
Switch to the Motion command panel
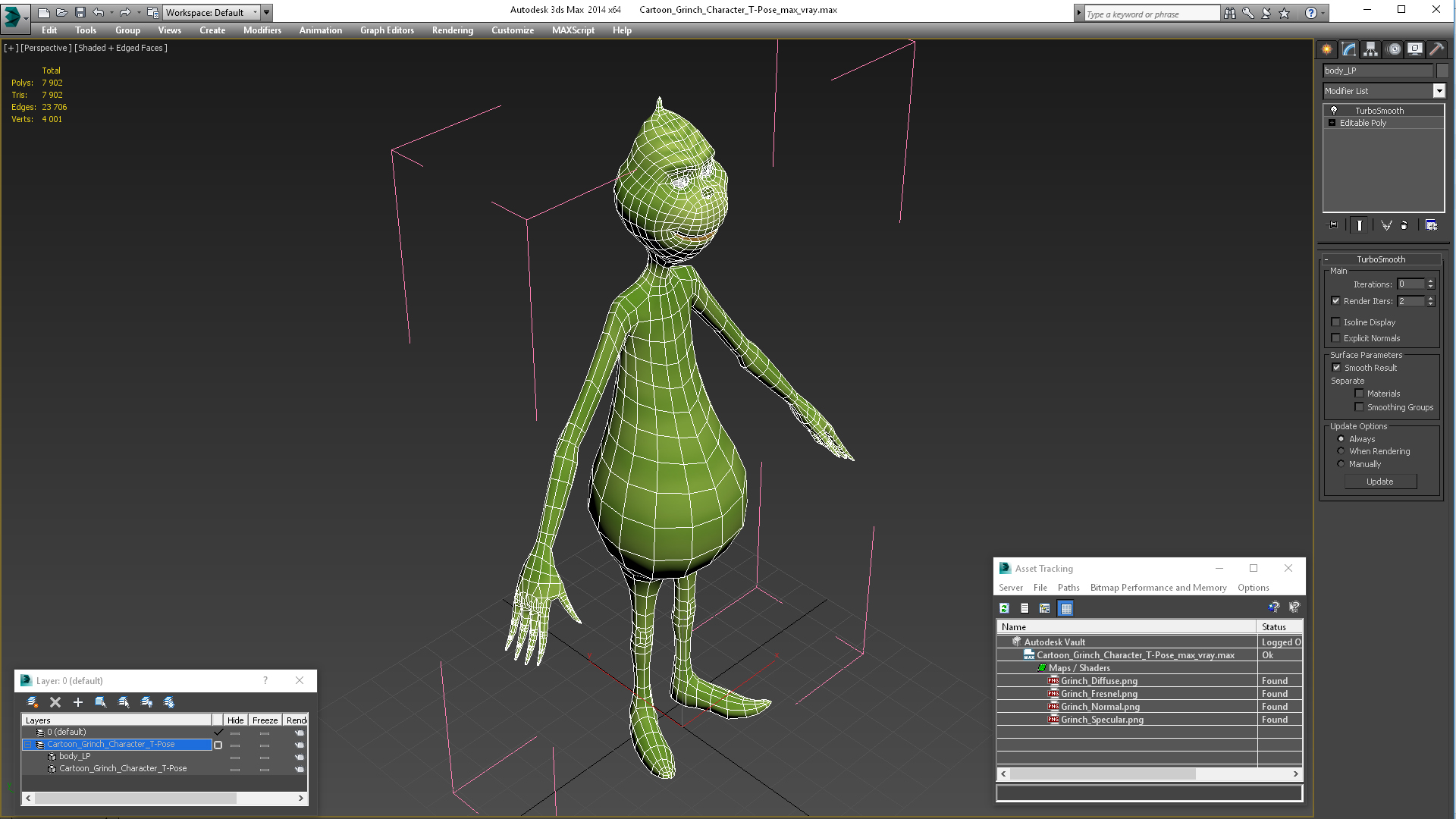1393,49
